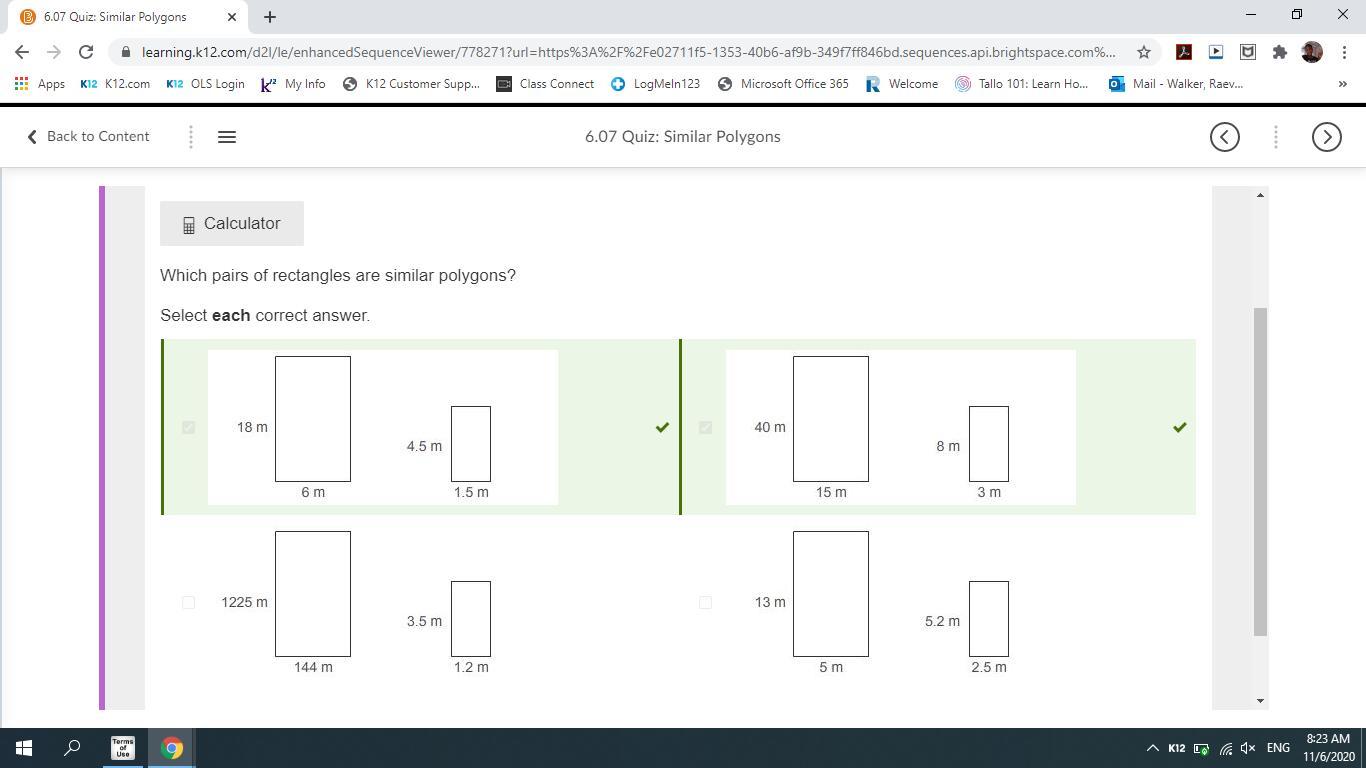The height and width of the screenshot is (768, 1366).
Task: Open the Calculator tool
Action: 232,224
